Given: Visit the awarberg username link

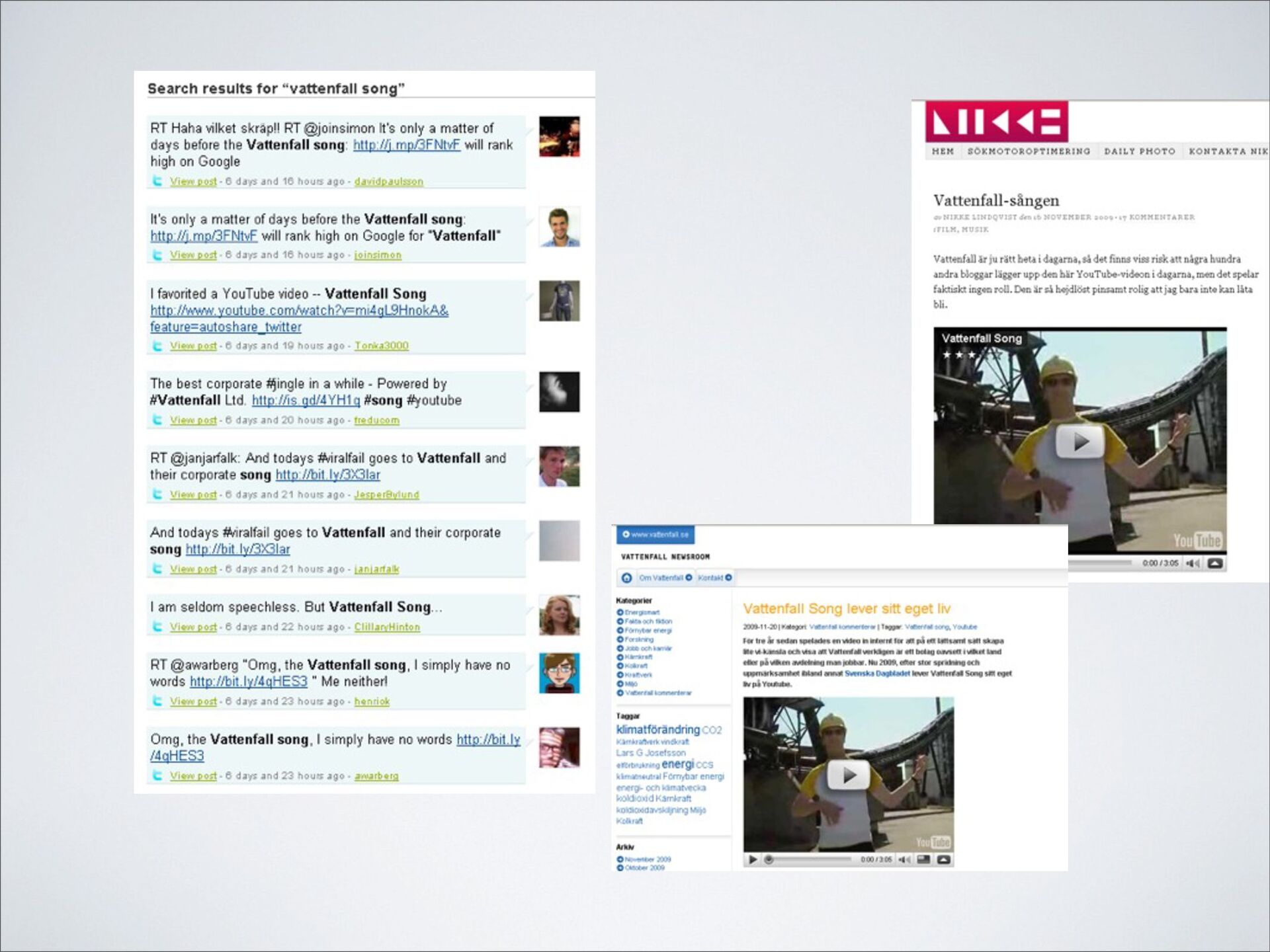Looking at the screenshot, I should pyautogui.click(x=376, y=776).
